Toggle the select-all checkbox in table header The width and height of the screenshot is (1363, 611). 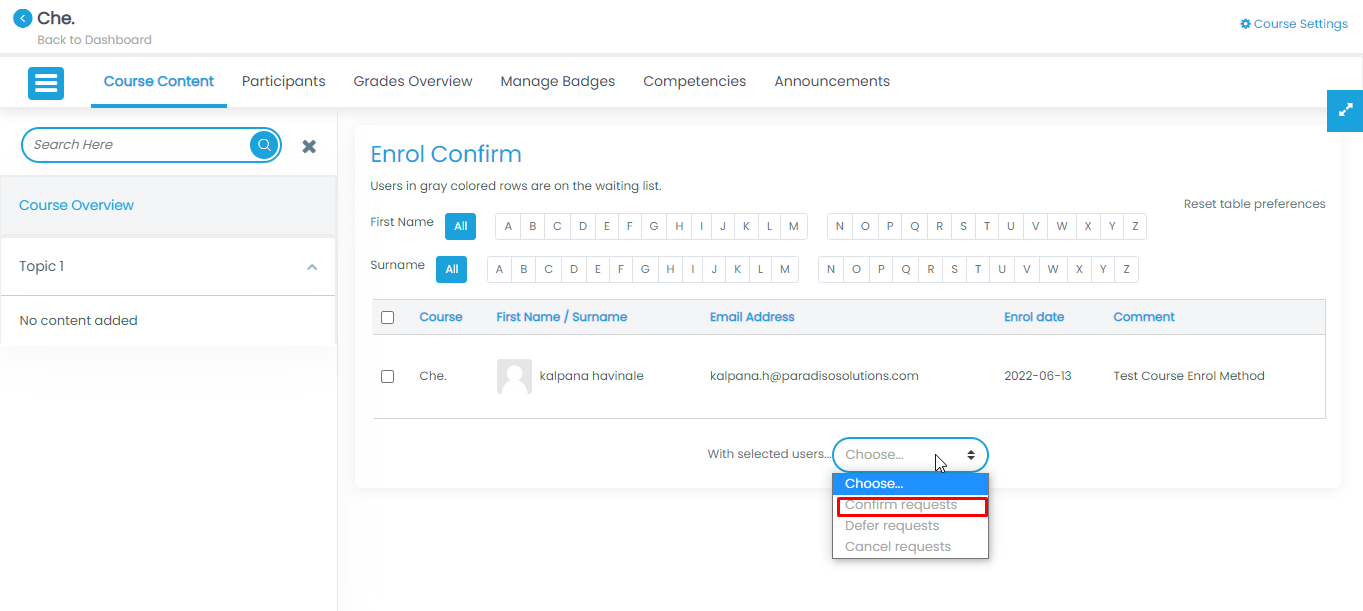point(388,318)
